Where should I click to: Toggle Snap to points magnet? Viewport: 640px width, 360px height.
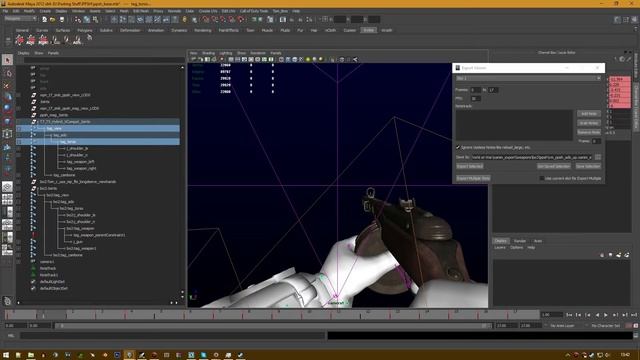pos(223,19)
